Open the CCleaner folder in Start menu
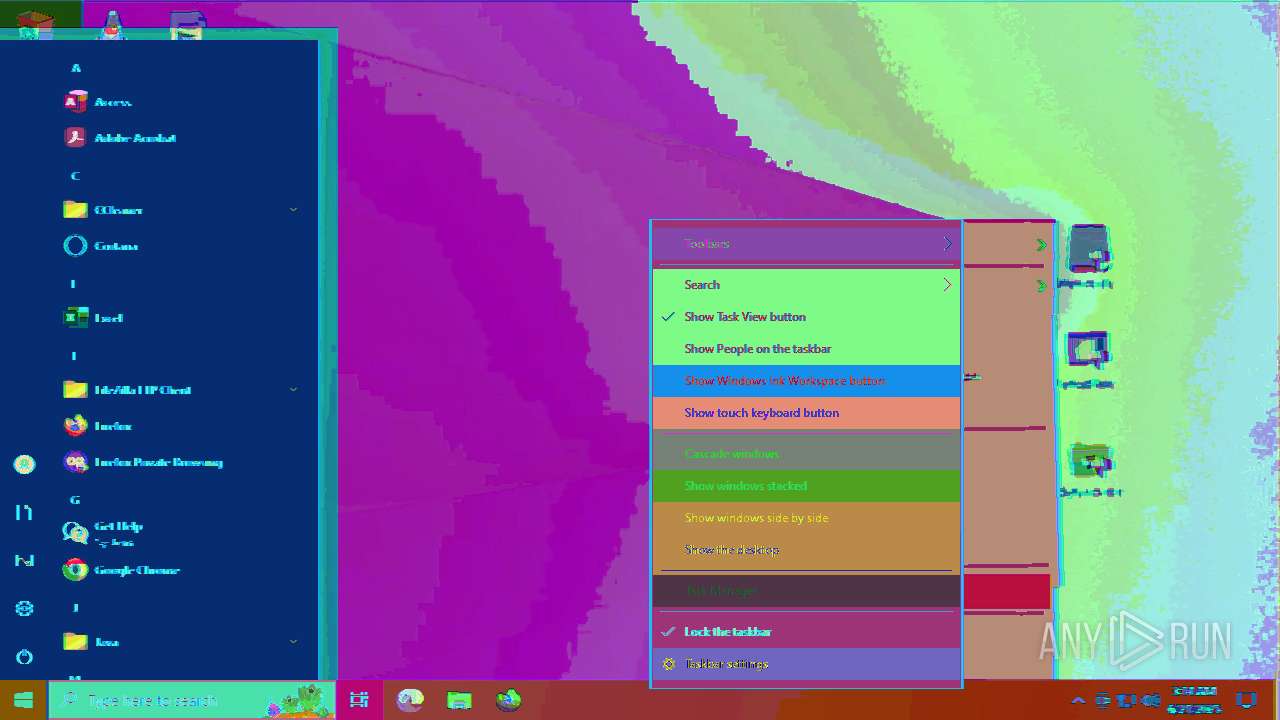Image resolution: width=1280 pixels, height=720 pixels. click(180, 210)
